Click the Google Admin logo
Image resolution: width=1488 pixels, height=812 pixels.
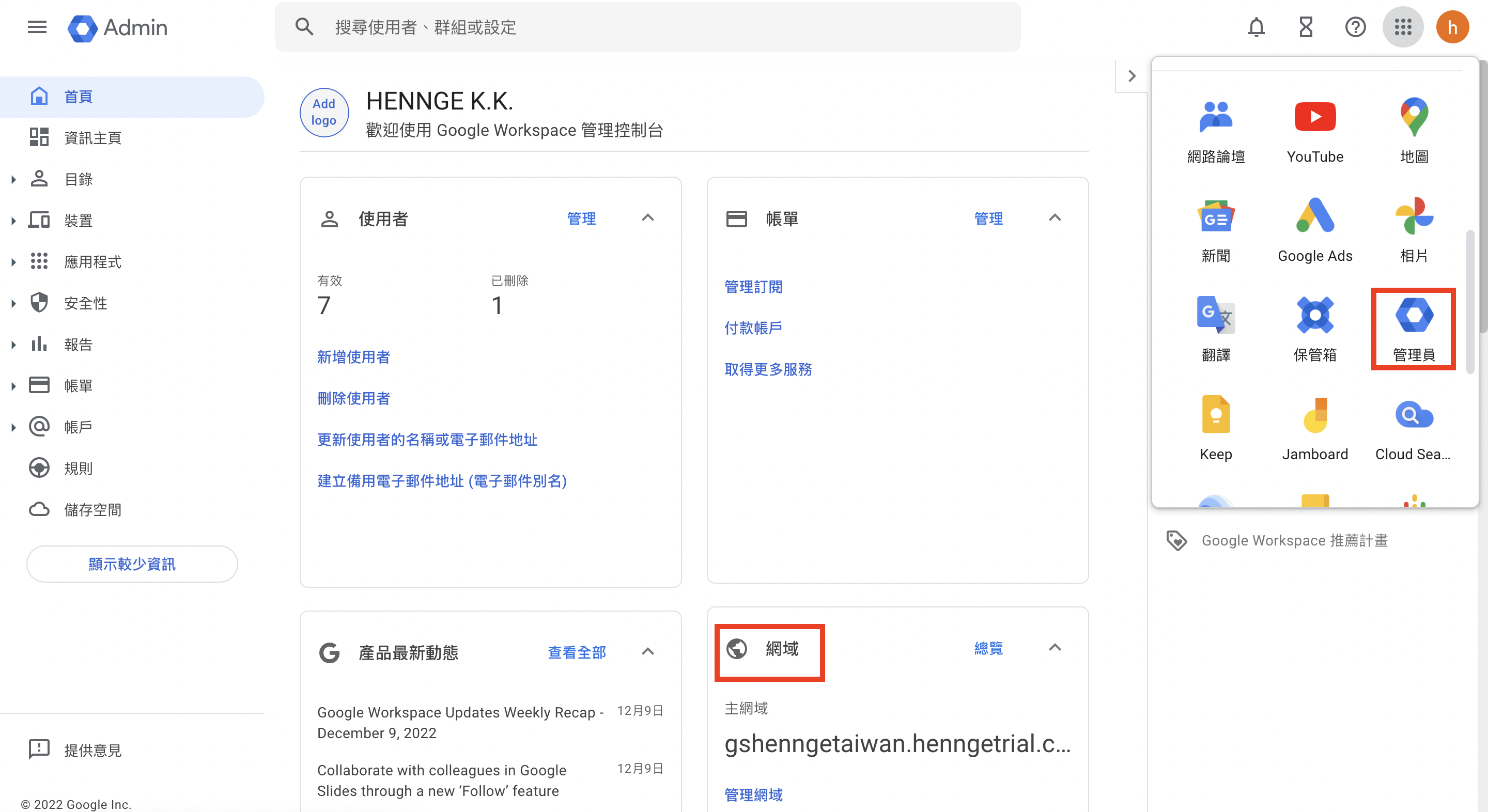click(x=117, y=27)
